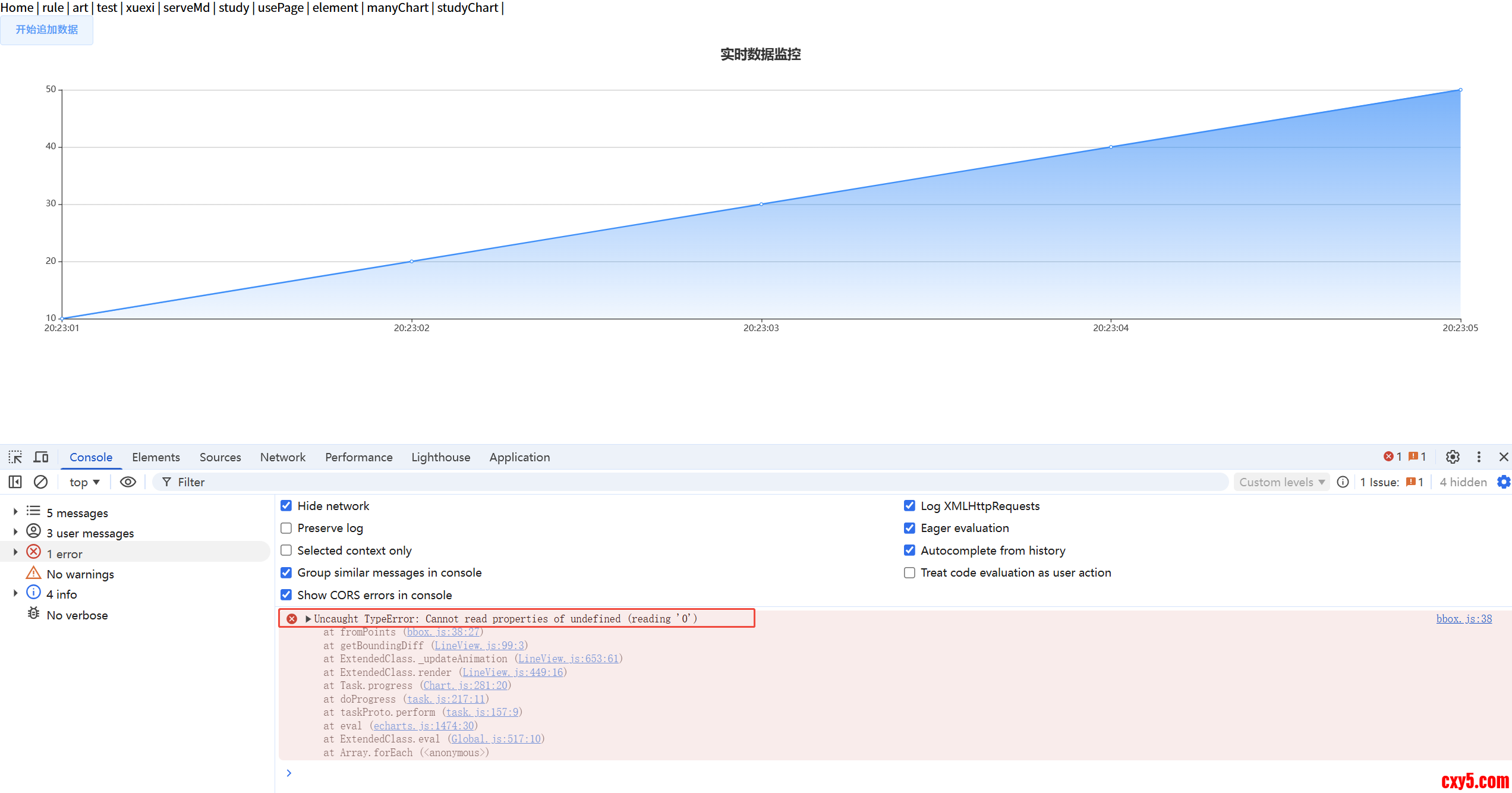Enable the Preserve log checkbox

[286, 528]
